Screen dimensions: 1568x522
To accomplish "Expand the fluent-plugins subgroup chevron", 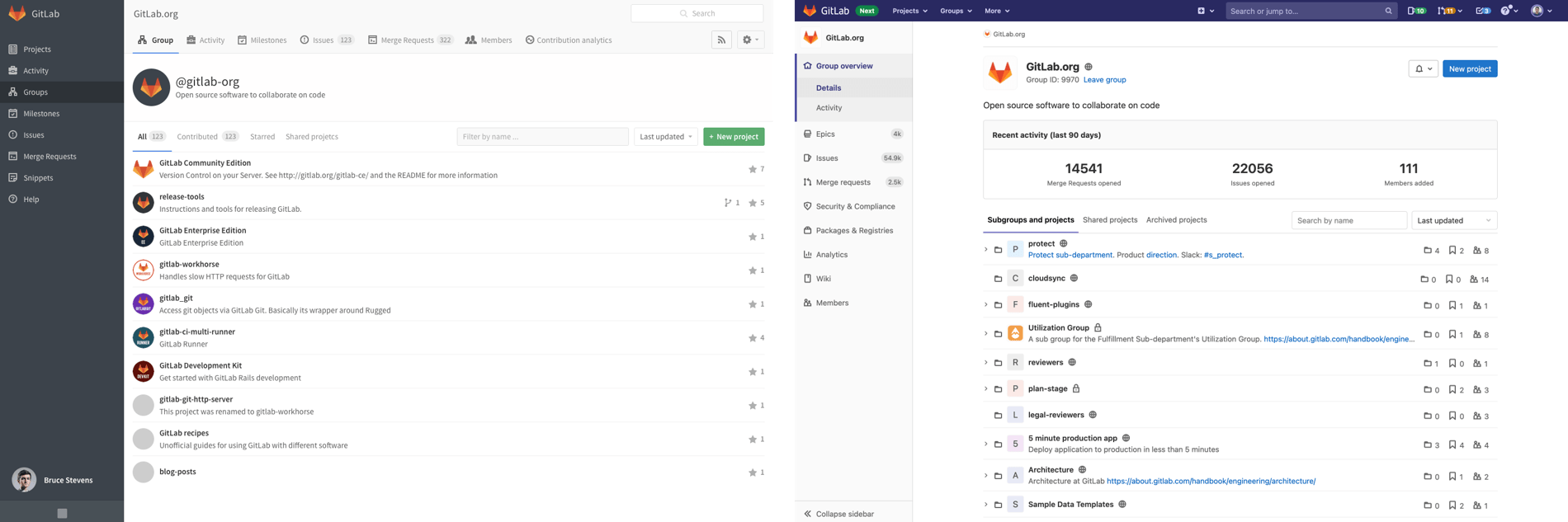I will pyautogui.click(x=985, y=305).
